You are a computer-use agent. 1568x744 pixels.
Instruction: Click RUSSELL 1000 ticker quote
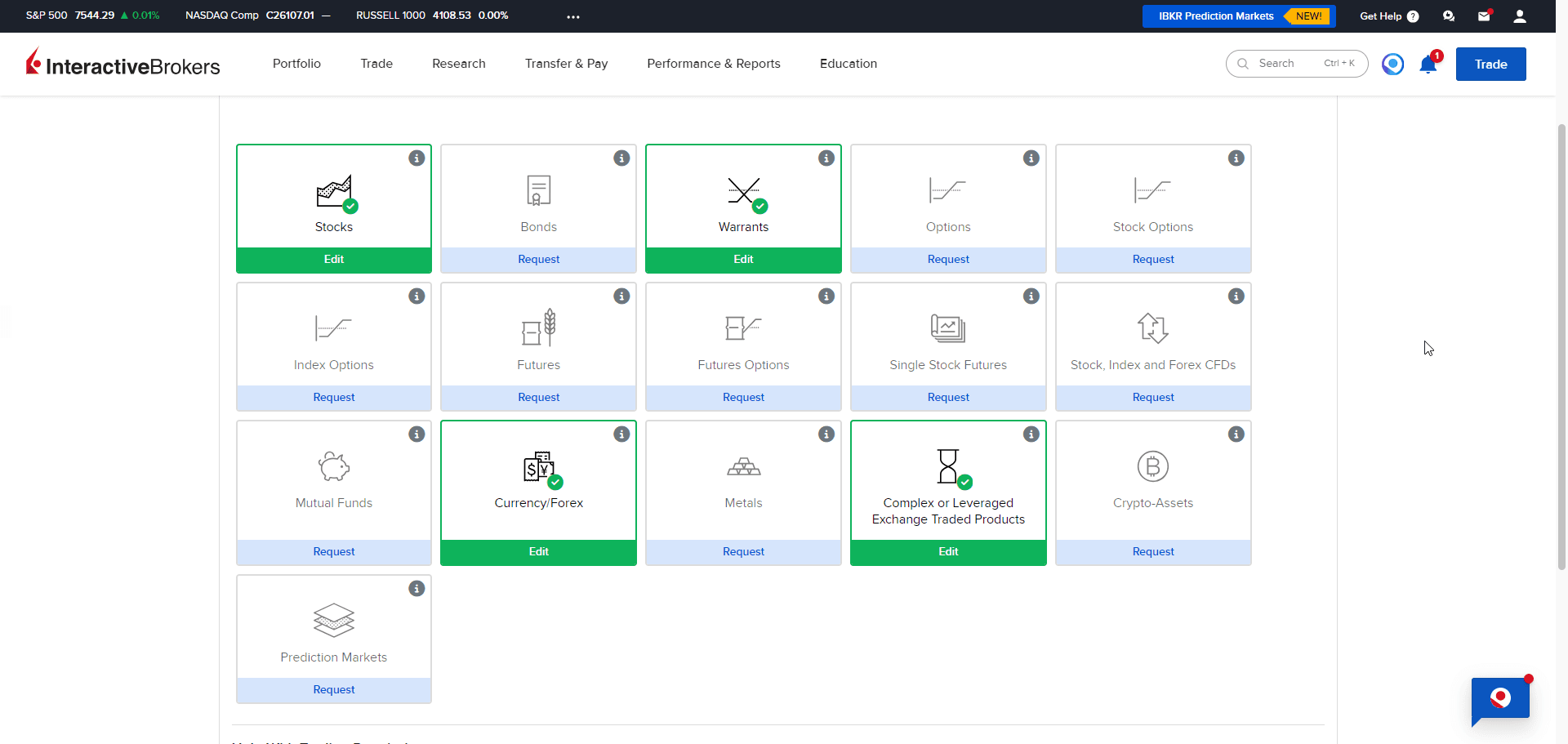tap(432, 16)
